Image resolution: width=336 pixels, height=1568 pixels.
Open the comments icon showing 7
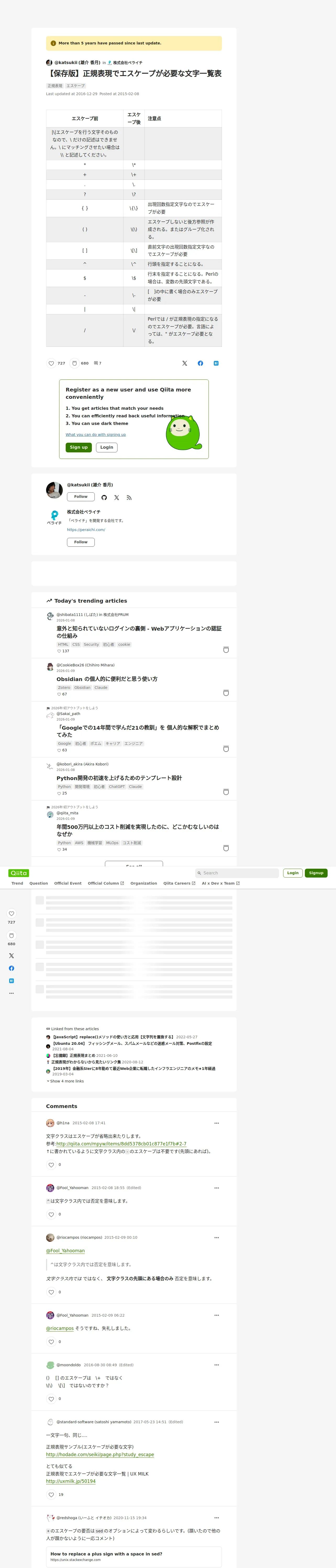point(98,364)
